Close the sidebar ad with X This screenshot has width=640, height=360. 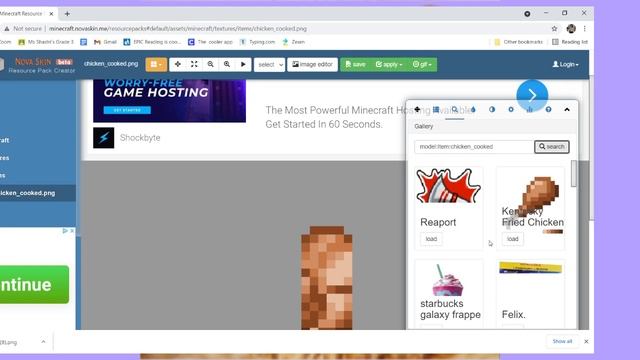coord(72,231)
